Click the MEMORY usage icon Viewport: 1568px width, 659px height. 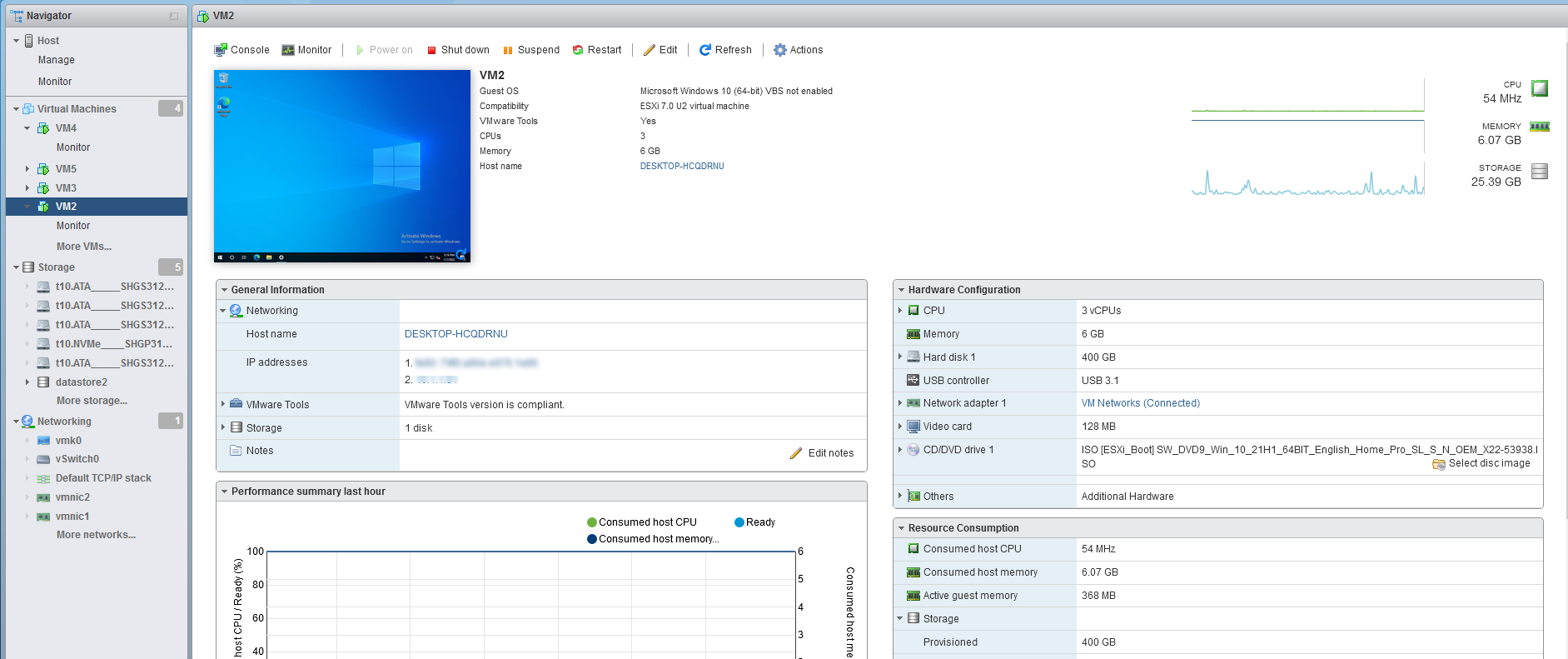(x=1540, y=127)
